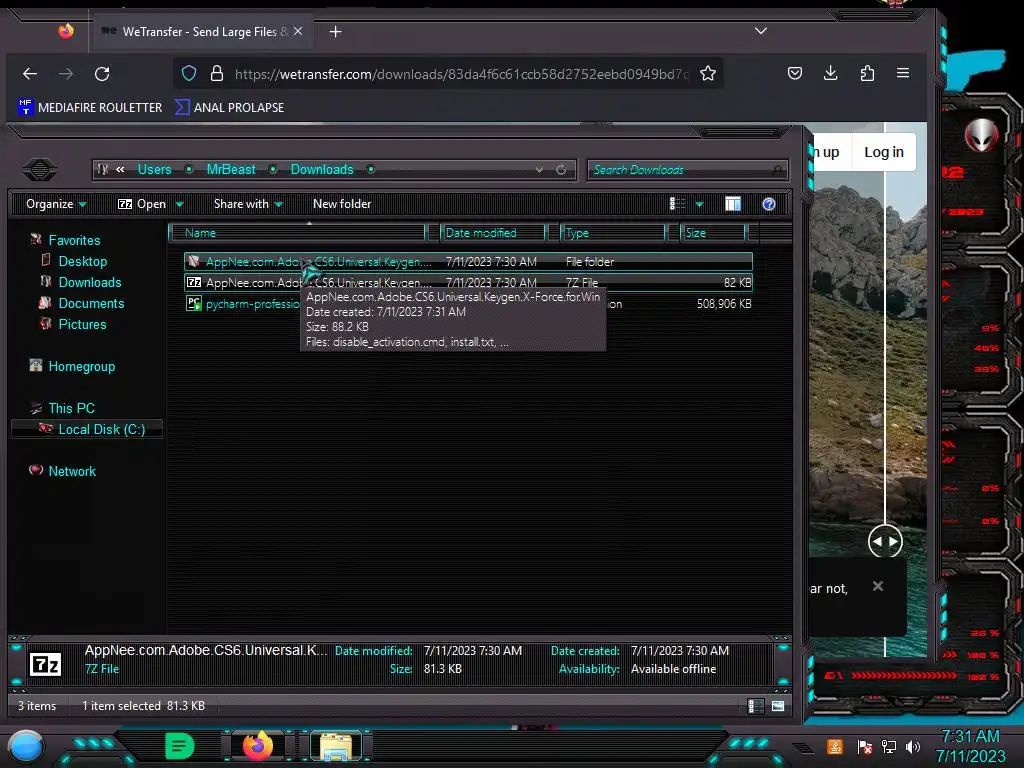
Task: Open MEDIAFIRE ROULETTER bookmark
Action: pyautogui.click(x=90, y=107)
